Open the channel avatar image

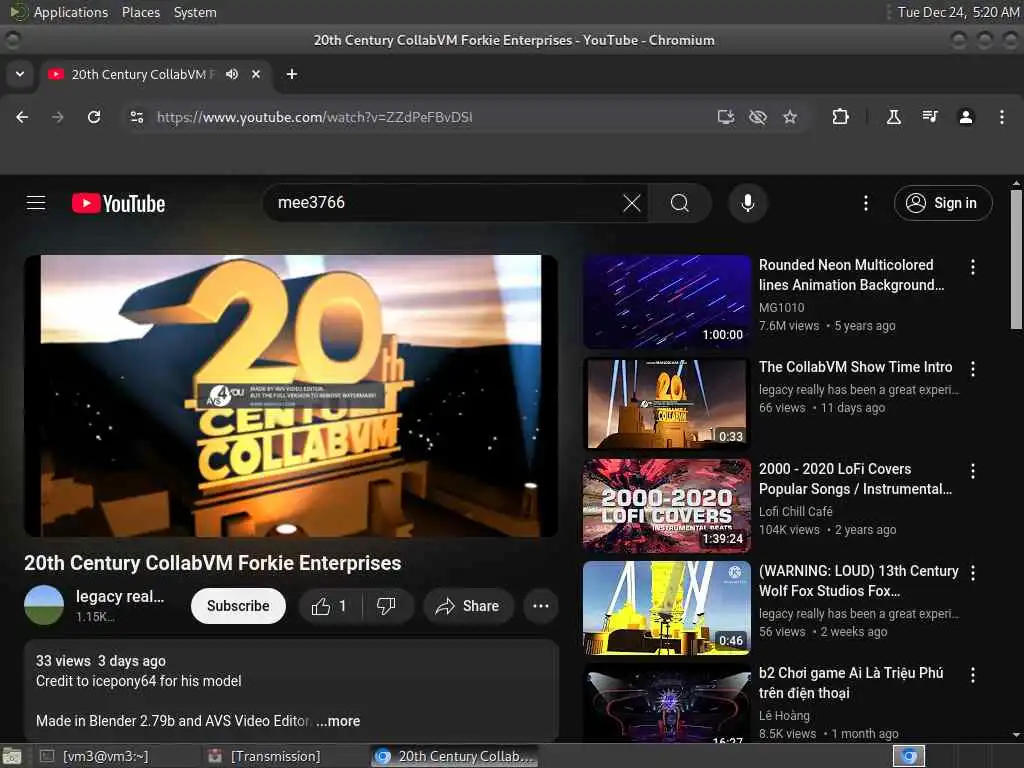44,605
